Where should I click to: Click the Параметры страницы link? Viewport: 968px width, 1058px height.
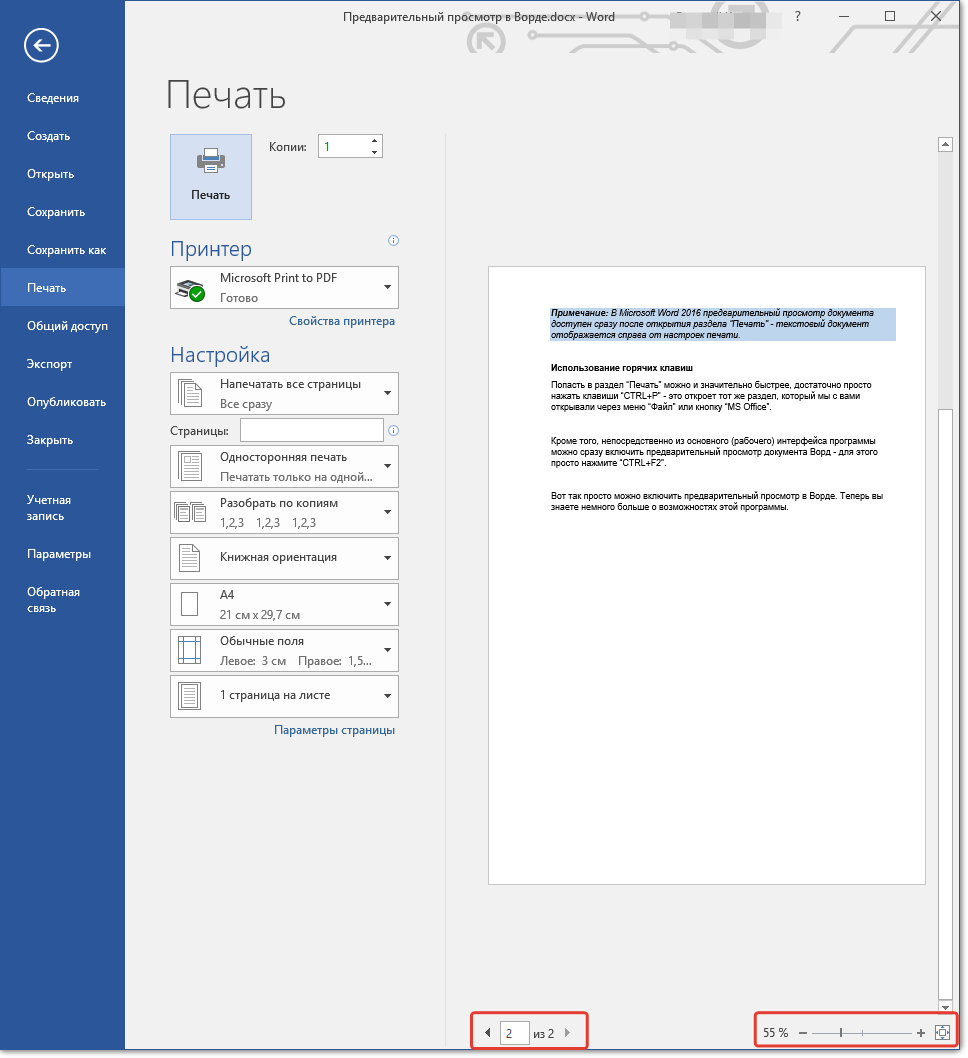pyautogui.click(x=334, y=730)
